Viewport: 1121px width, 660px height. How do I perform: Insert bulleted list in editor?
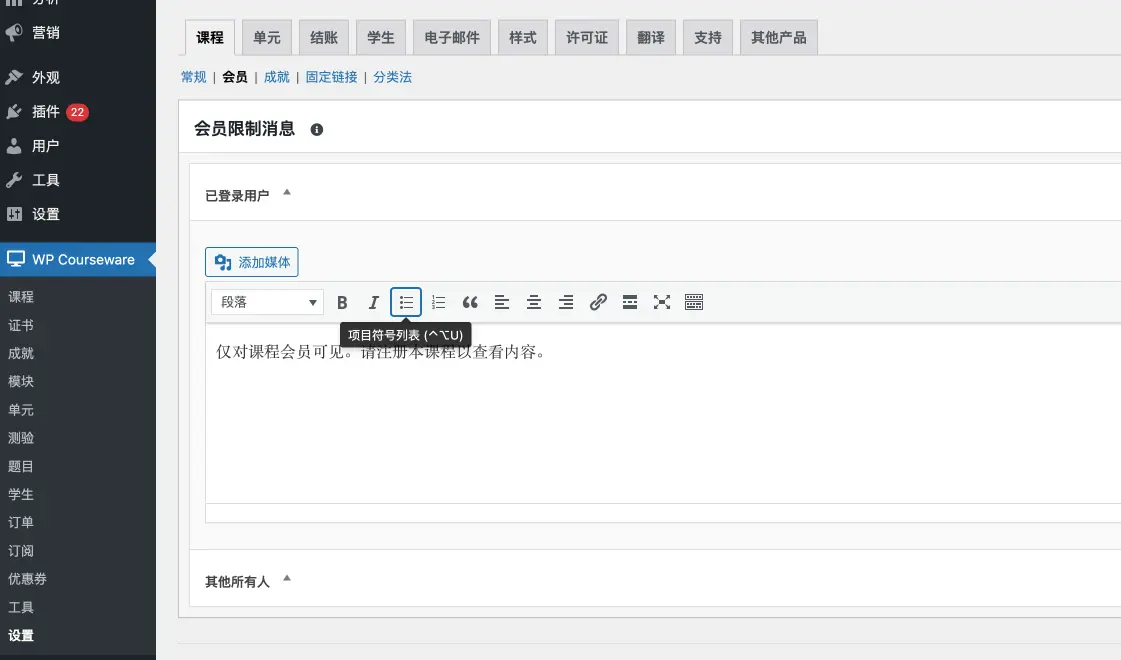coord(406,302)
